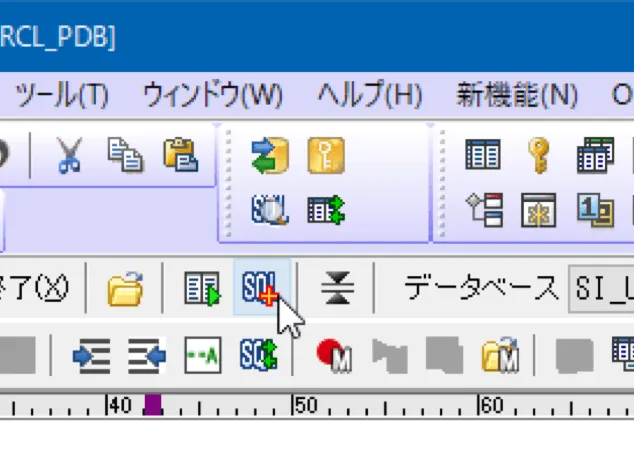634x451 pixels.
Task: Open the 新機能(N) menu
Action: [x=517, y=95]
